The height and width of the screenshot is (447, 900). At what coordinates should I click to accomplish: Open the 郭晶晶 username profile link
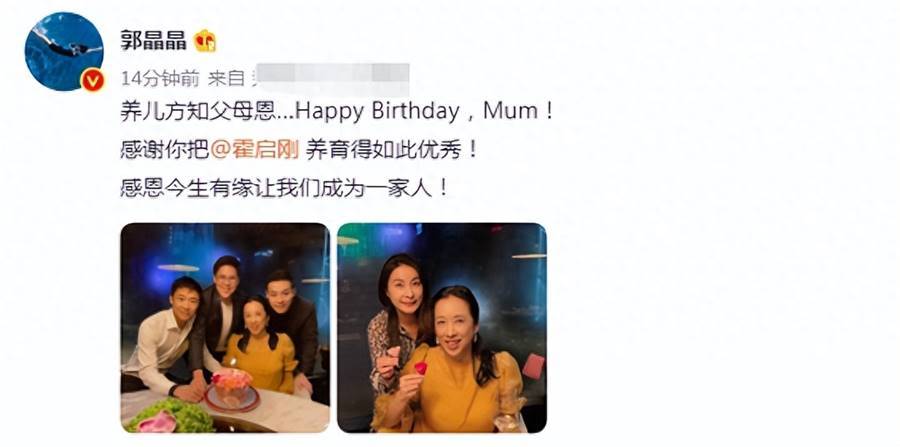153,41
